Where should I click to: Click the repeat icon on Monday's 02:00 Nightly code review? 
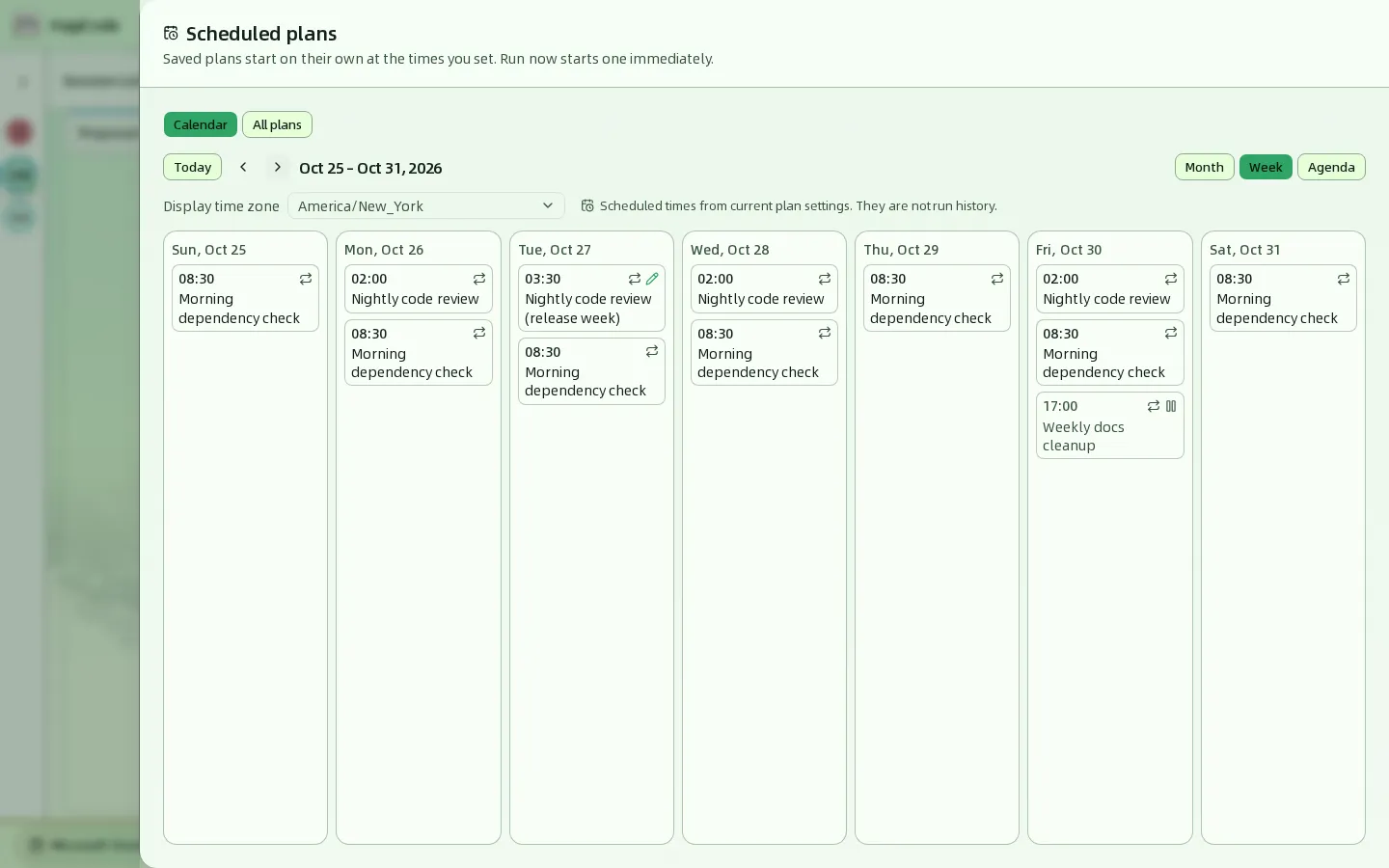point(479,279)
